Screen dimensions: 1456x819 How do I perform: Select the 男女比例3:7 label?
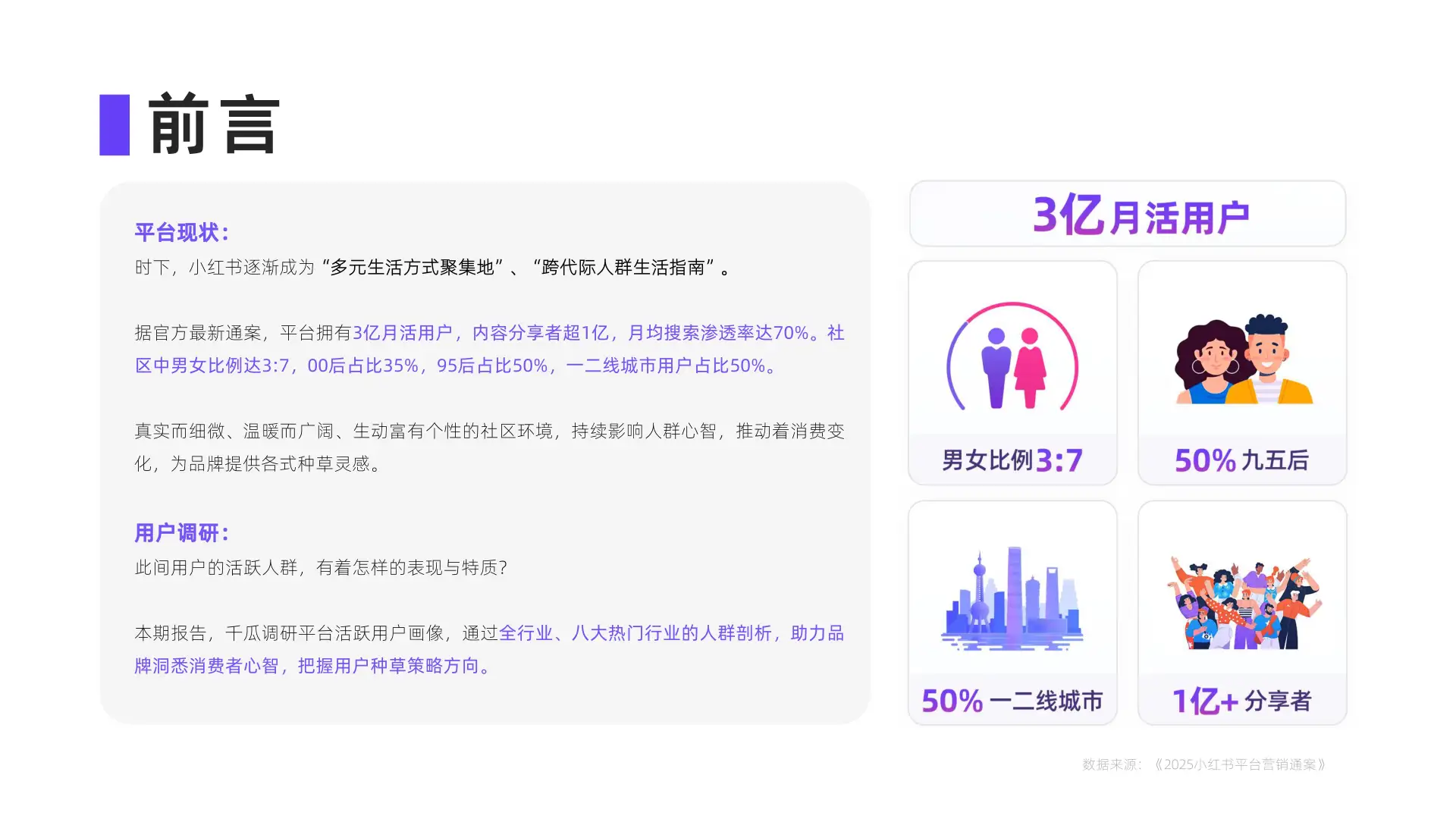1012,460
